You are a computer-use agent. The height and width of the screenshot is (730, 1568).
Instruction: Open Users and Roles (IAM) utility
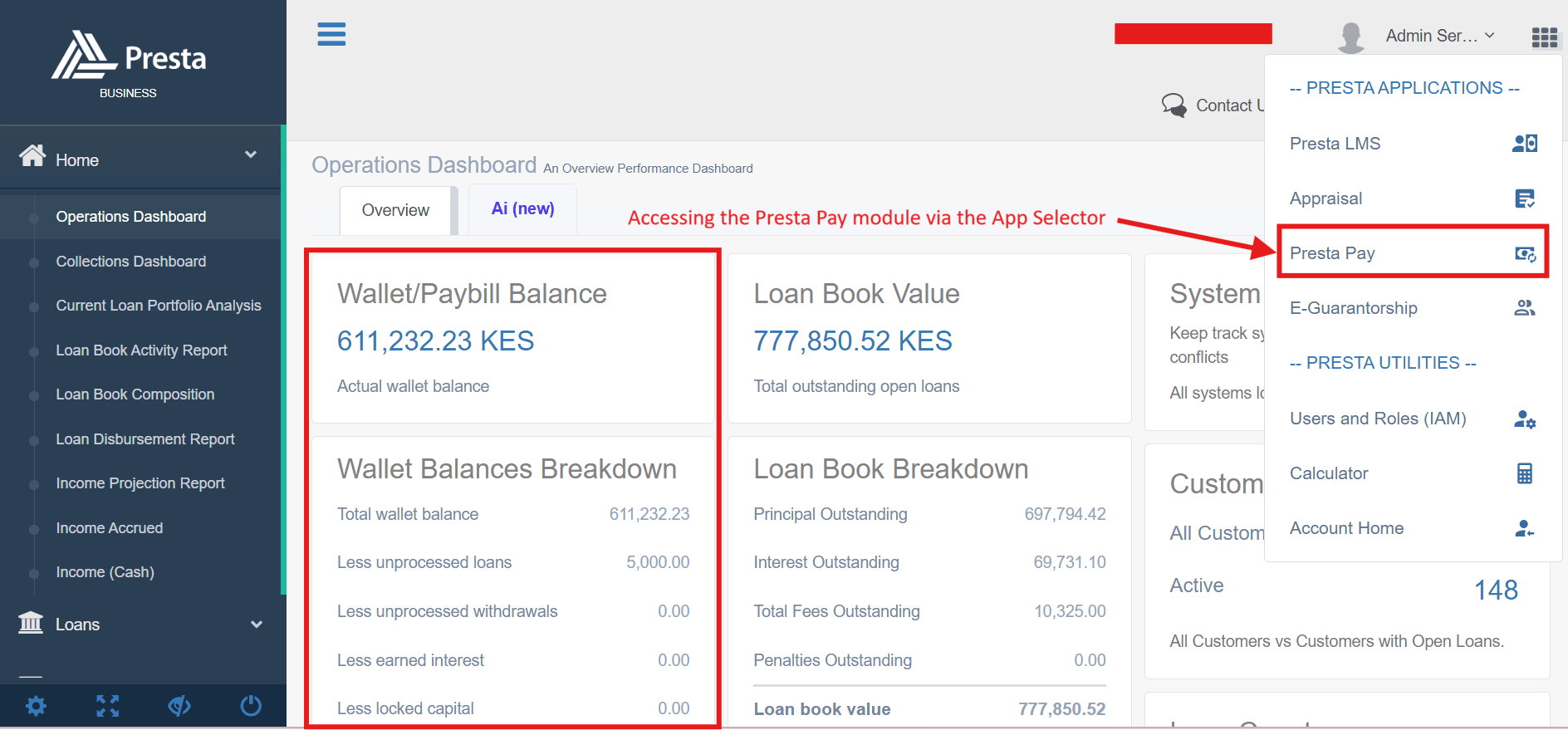tap(1413, 419)
